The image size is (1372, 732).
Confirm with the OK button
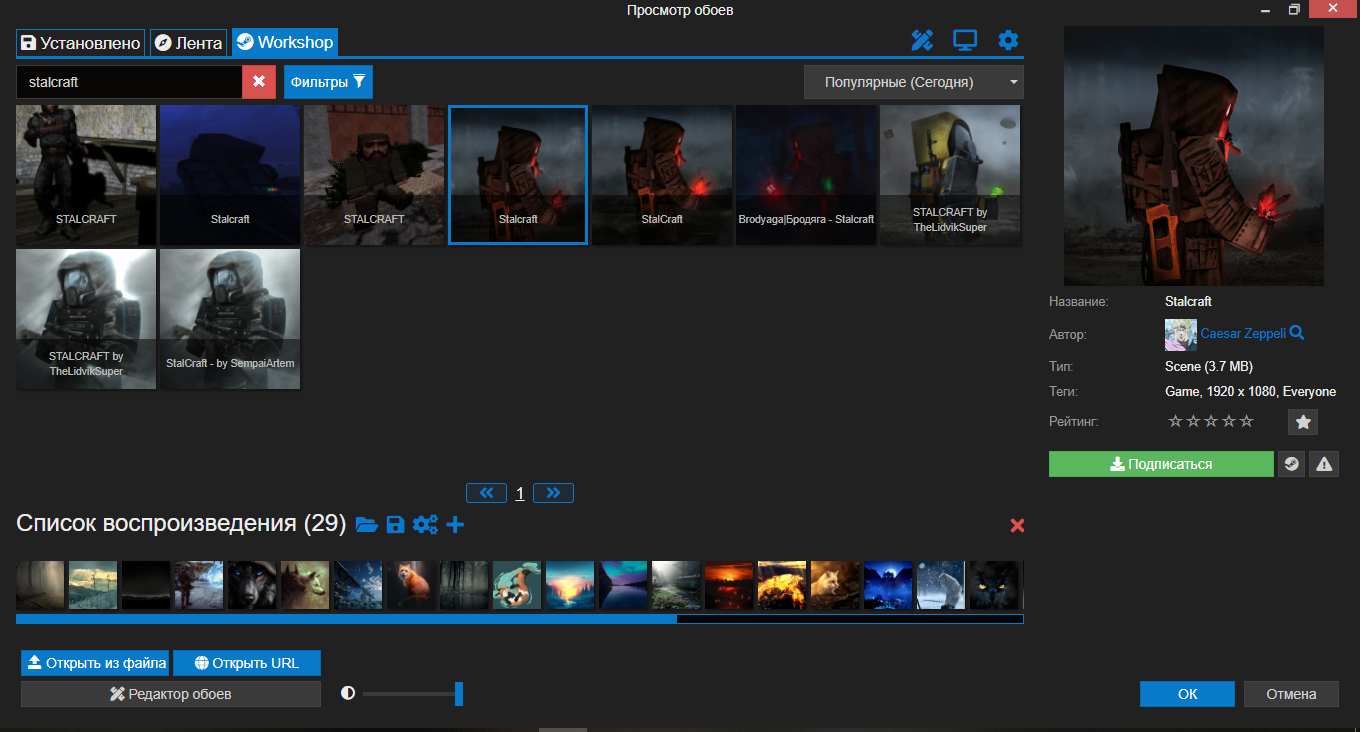point(1187,694)
